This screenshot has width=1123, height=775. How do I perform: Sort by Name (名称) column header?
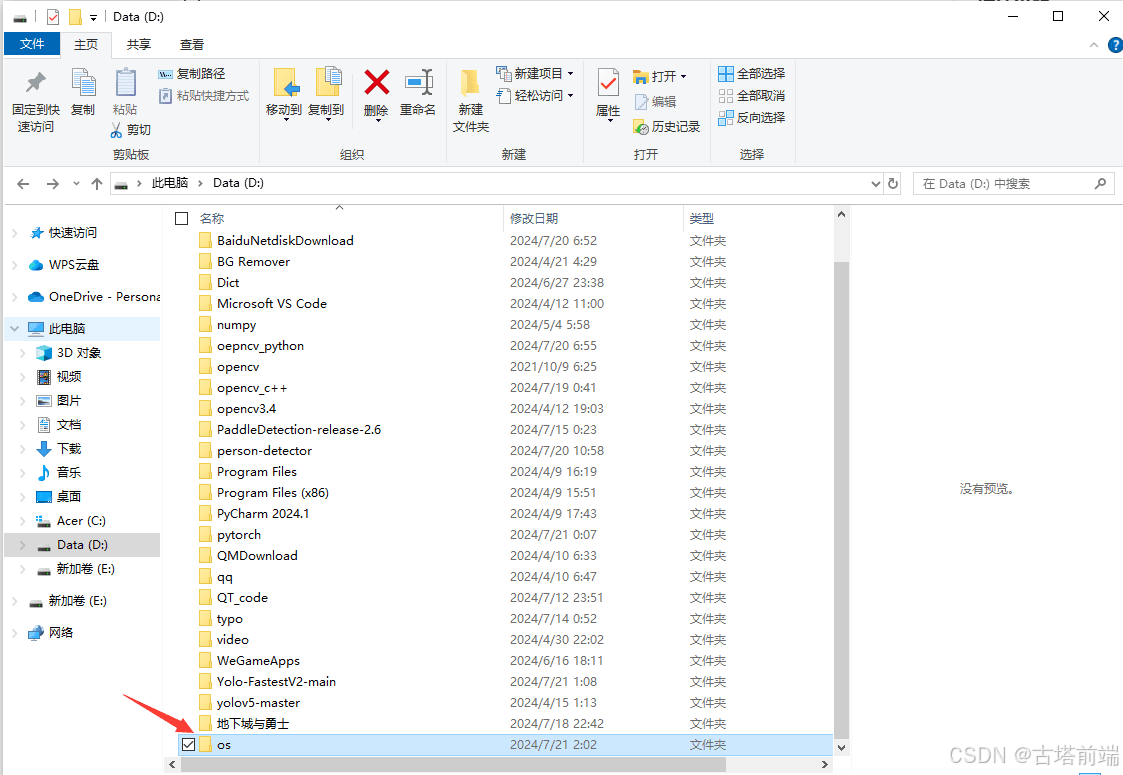[212, 218]
